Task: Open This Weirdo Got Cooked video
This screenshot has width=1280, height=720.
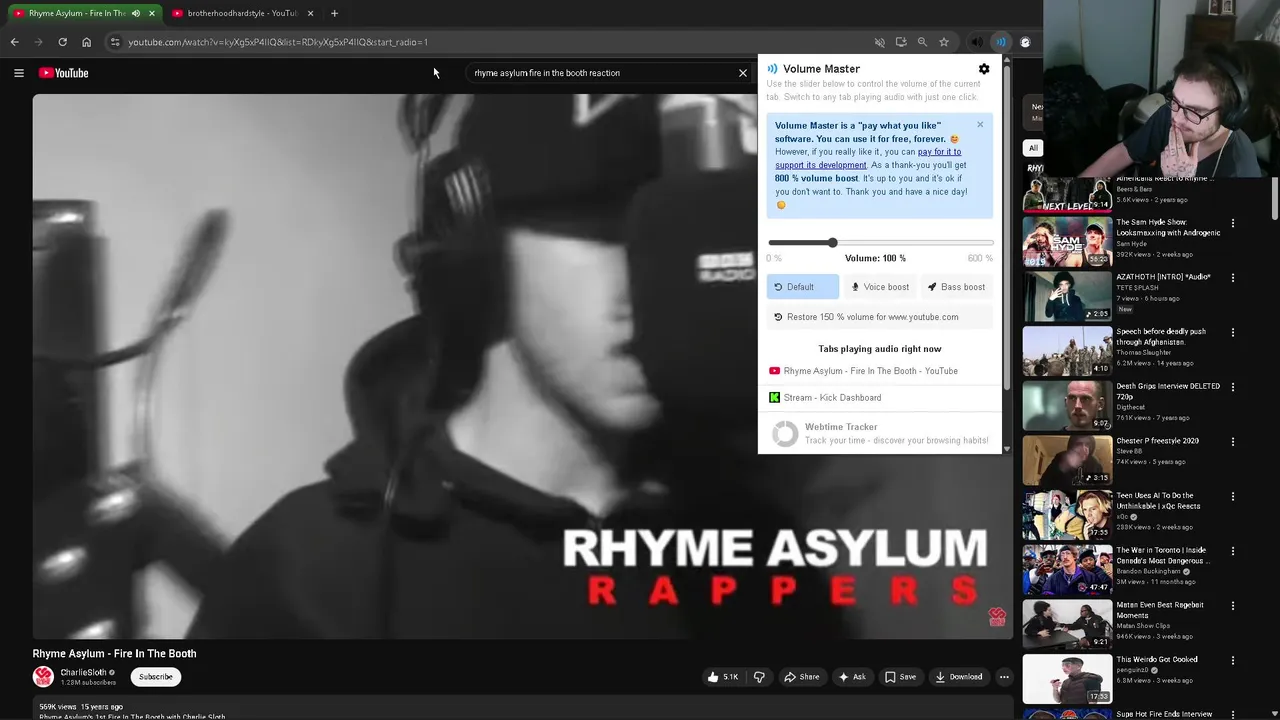Action: (1067, 679)
